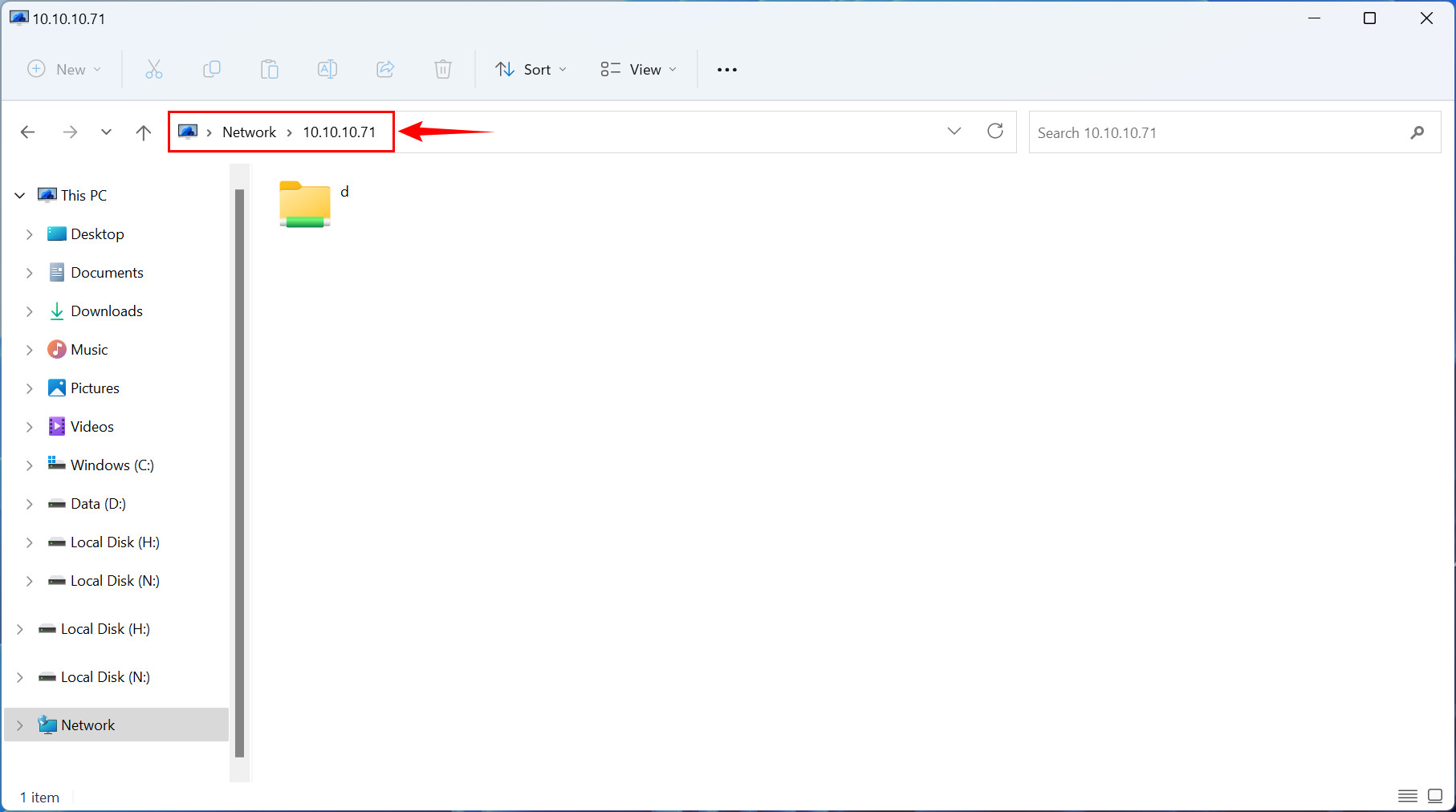Click the Paste clipboard icon
This screenshot has width=1456, height=812.
coord(270,70)
